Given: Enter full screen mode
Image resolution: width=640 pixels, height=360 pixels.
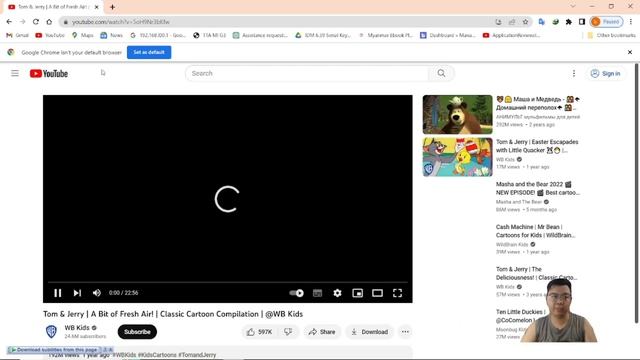Looking at the screenshot, I should point(398,293).
